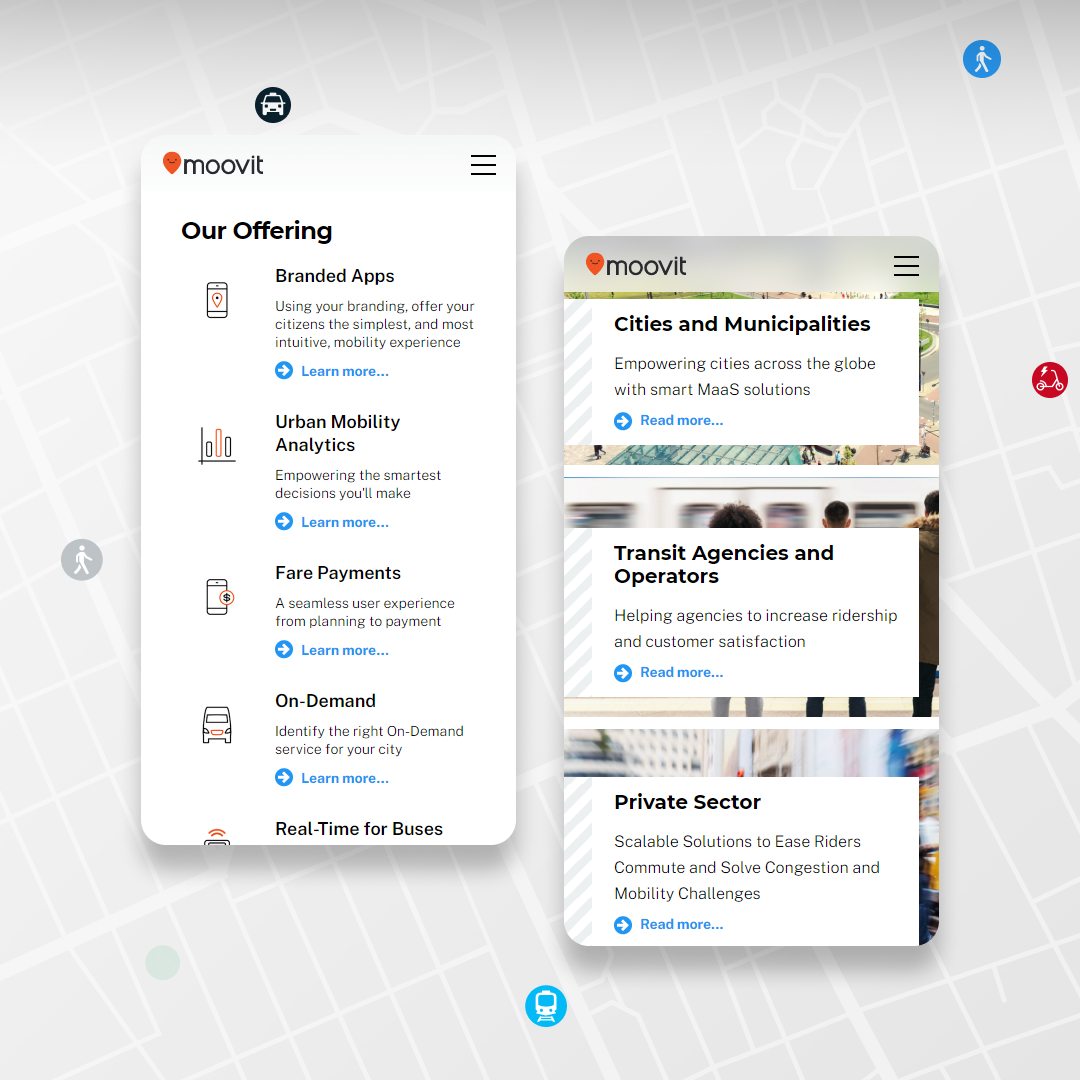Select the Real-Time for Buses heading
Viewport: 1080px width, 1080px height.
pyautogui.click(x=359, y=829)
